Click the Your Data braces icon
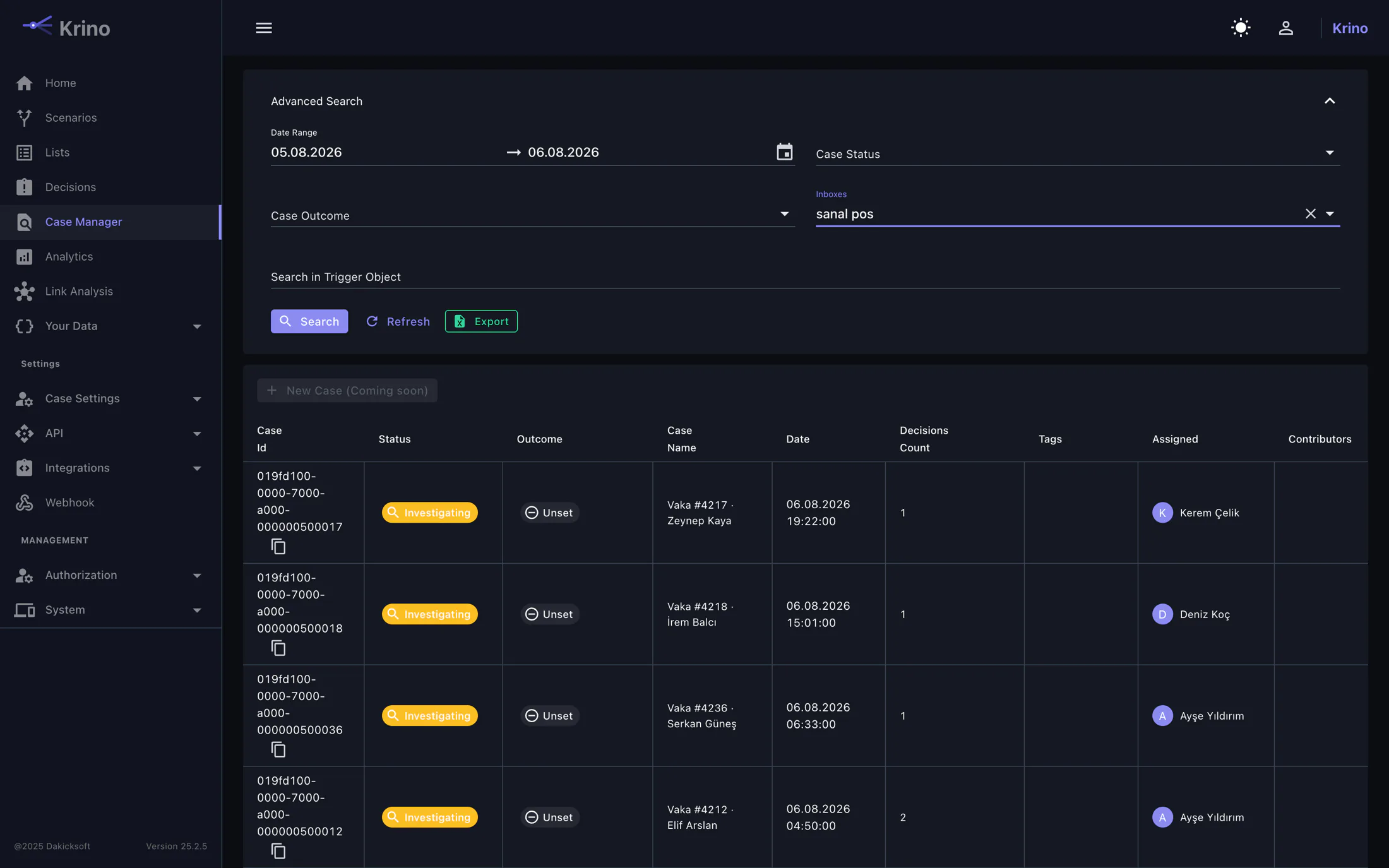 25,326
